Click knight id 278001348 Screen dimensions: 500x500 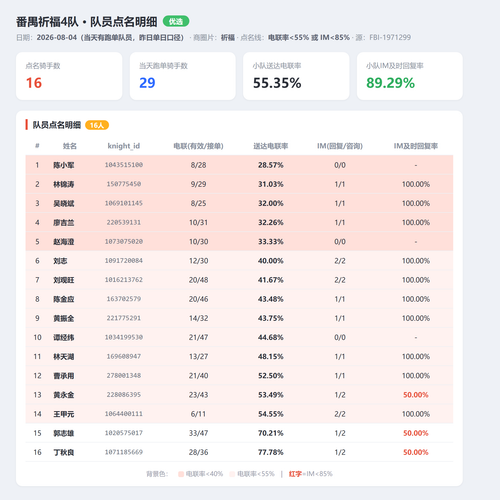point(124,376)
